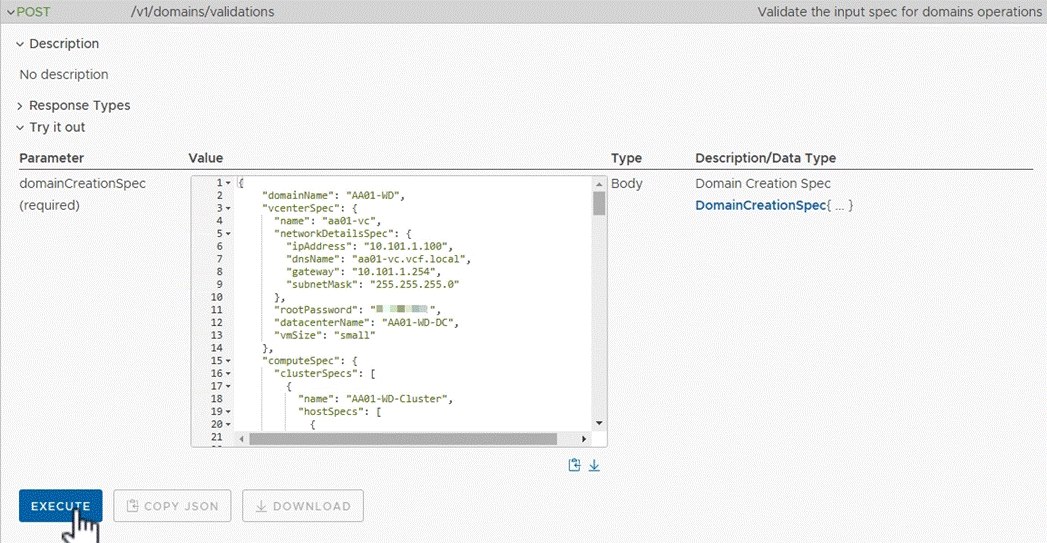Click the COPY JSON button
This screenshot has width=1047, height=543.
(172, 506)
